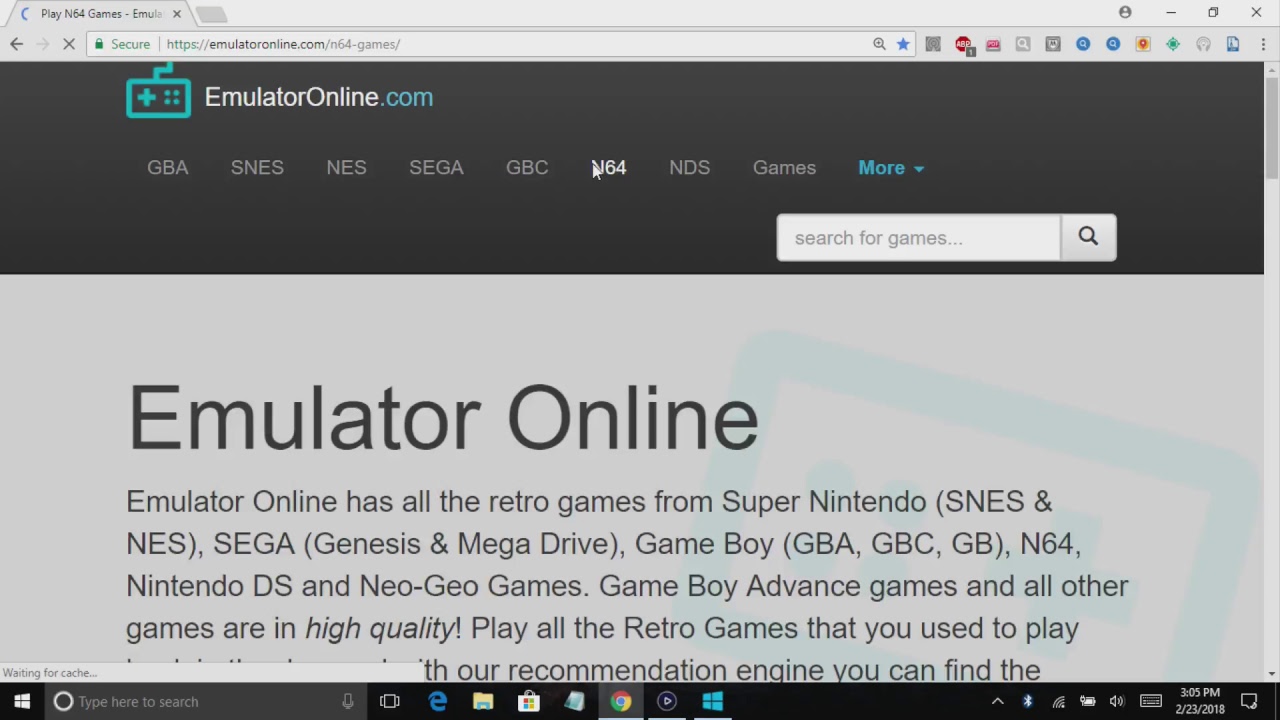1280x720 pixels.
Task: Click the page vertical scrollbar thumb
Action: pos(1272,128)
